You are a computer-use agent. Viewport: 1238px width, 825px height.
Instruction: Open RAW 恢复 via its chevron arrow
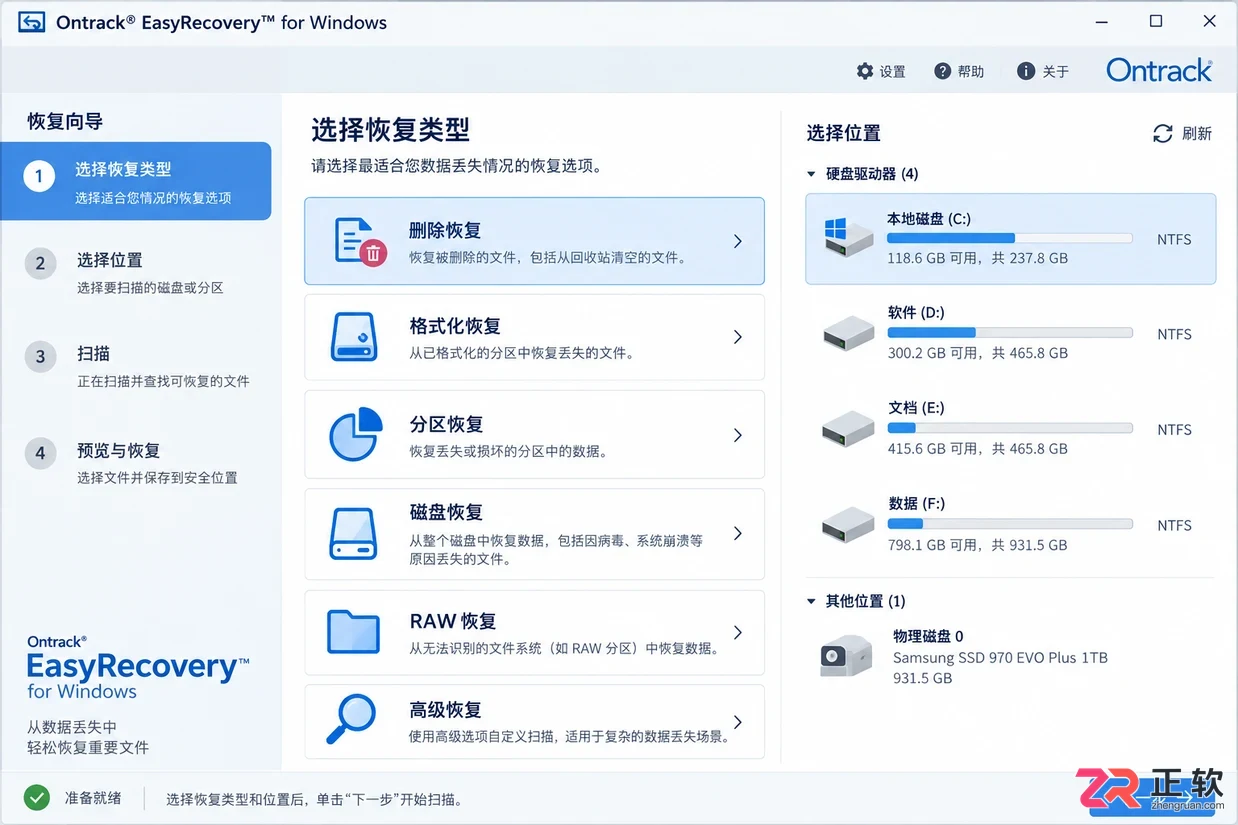tap(737, 632)
